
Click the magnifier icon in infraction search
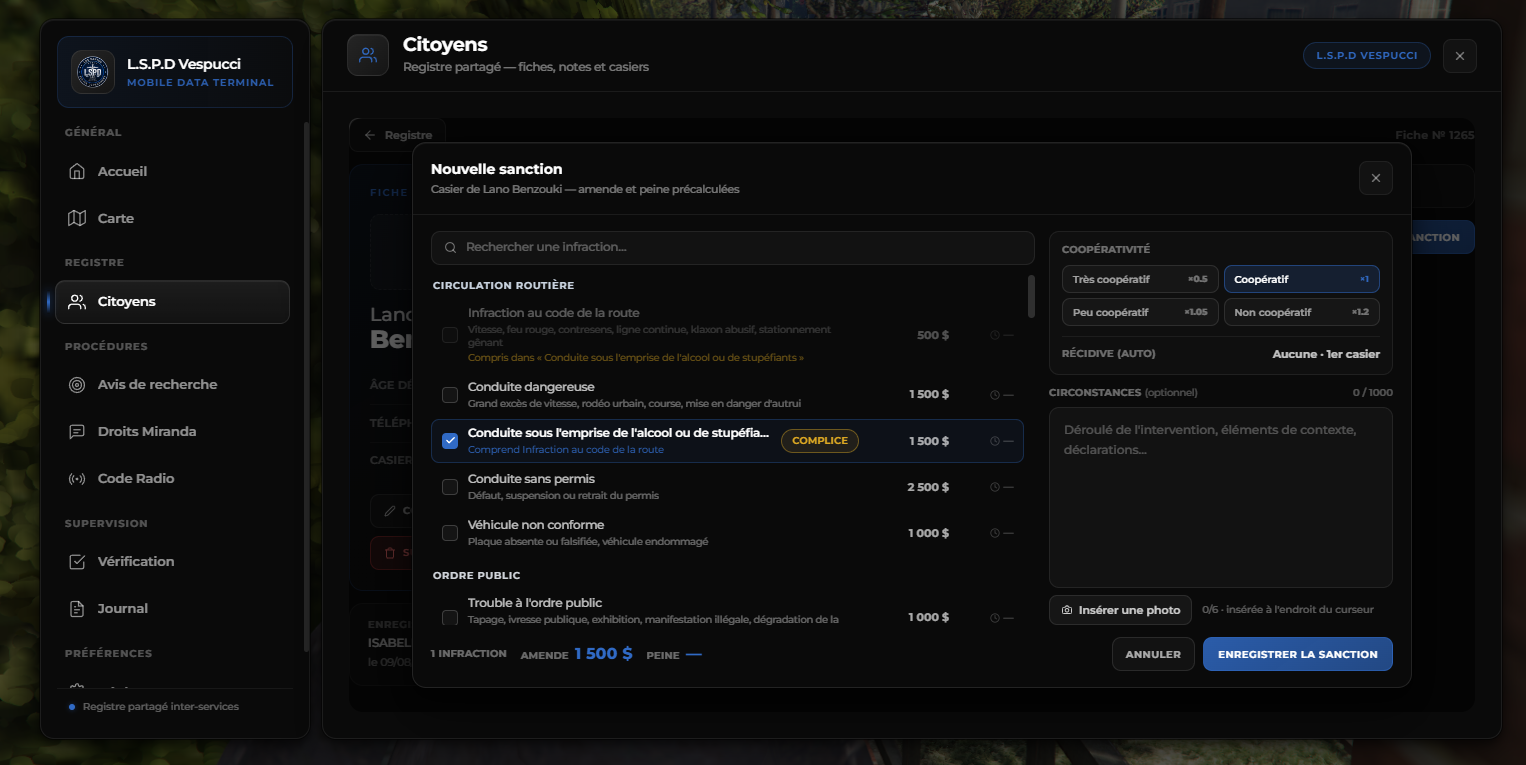click(x=451, y=247)
